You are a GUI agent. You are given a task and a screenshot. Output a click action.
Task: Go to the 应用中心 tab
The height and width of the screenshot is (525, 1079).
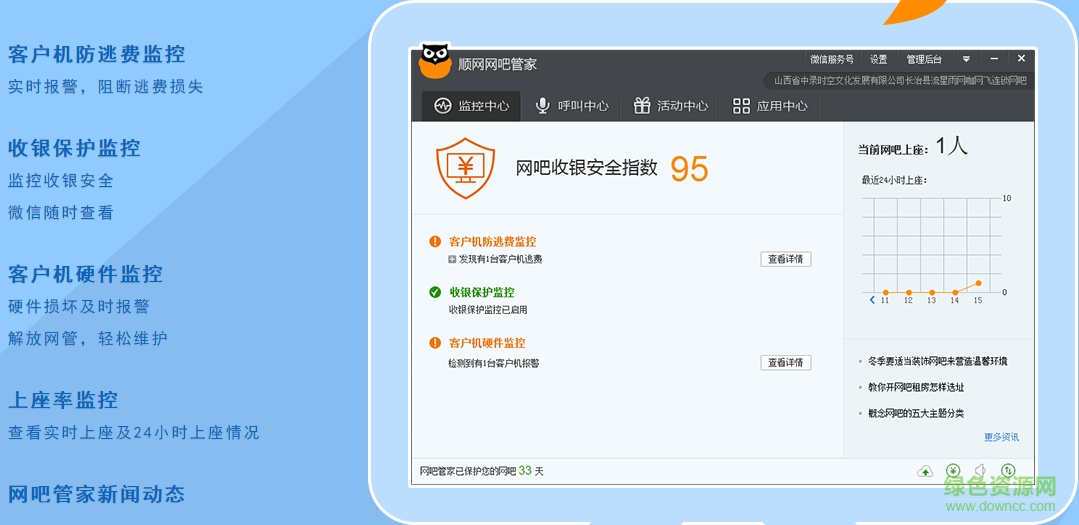pos(770,106)
